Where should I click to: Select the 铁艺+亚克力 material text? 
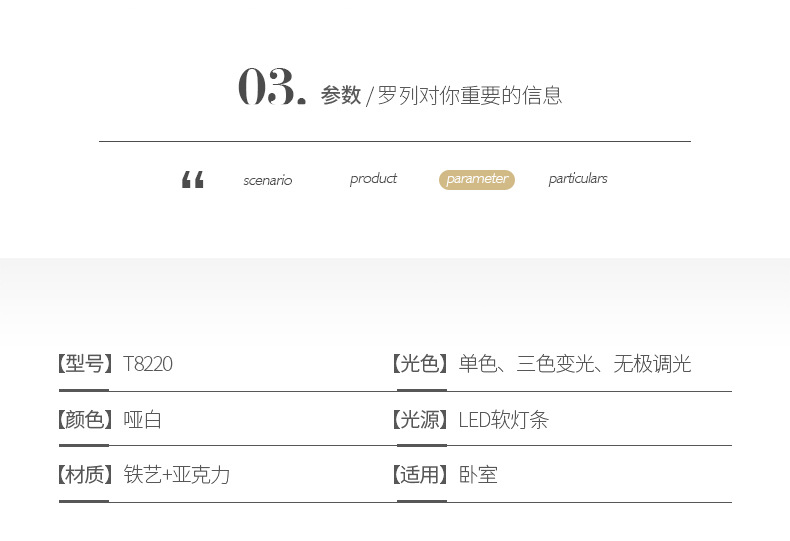(x=177, y=475)
